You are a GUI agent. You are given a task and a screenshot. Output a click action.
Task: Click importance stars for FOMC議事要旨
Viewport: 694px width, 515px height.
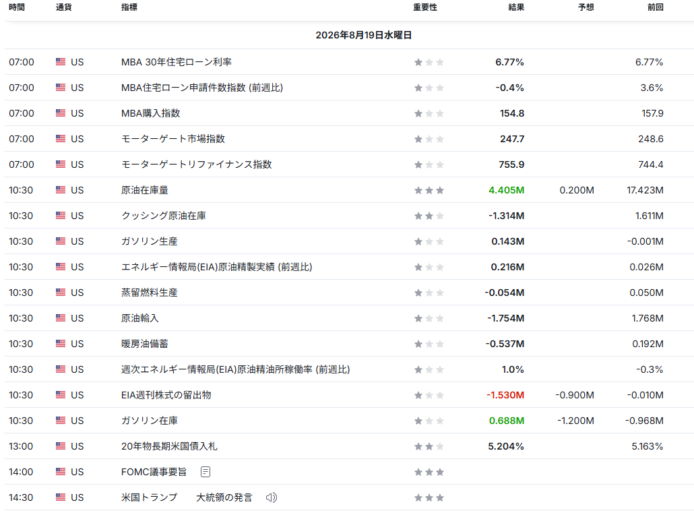click(x=429, y=472)
